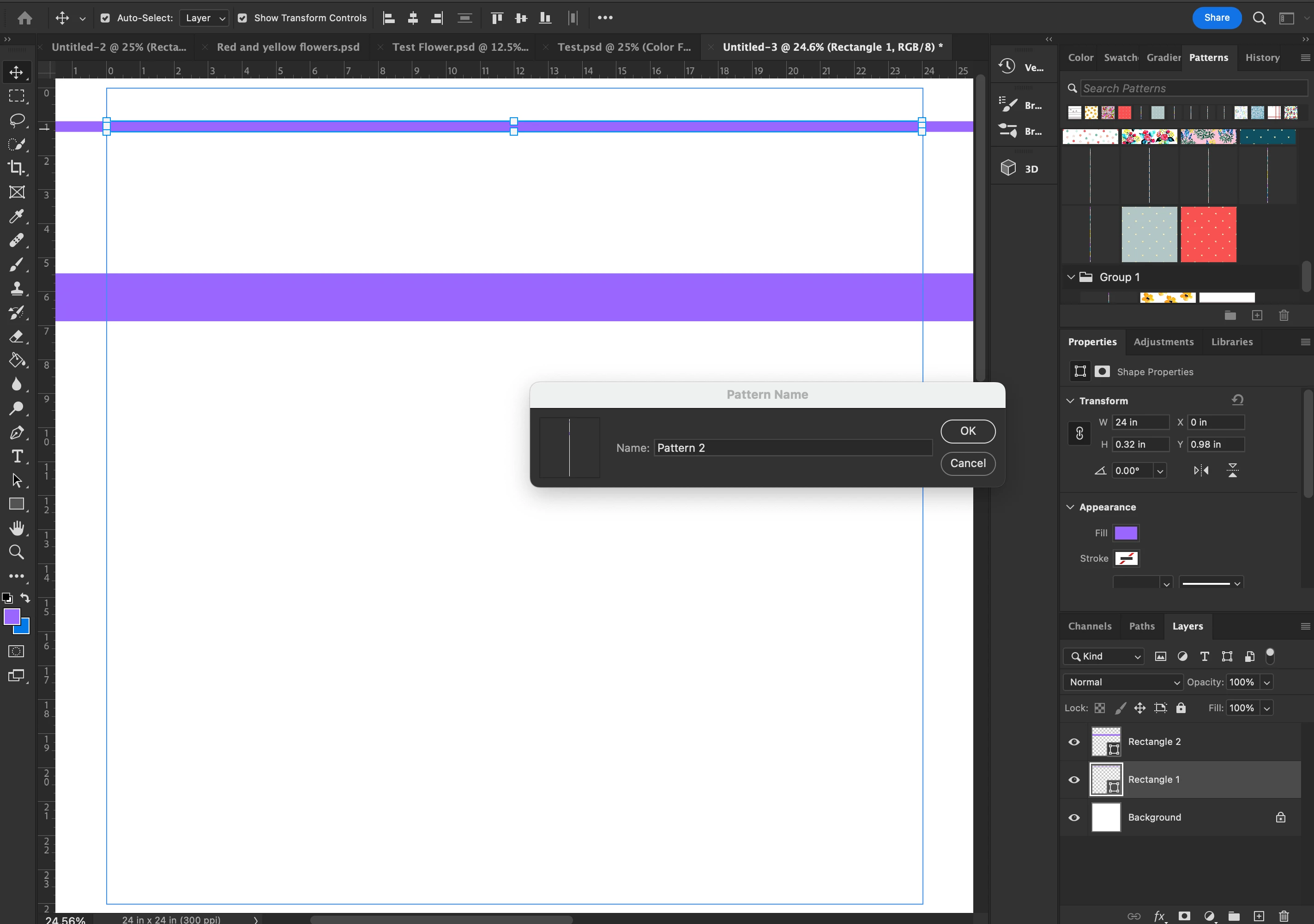Screen dimensions: 1314x924
Task: Open the purple Fill color swatch
Action: (x=1125, y=533)
